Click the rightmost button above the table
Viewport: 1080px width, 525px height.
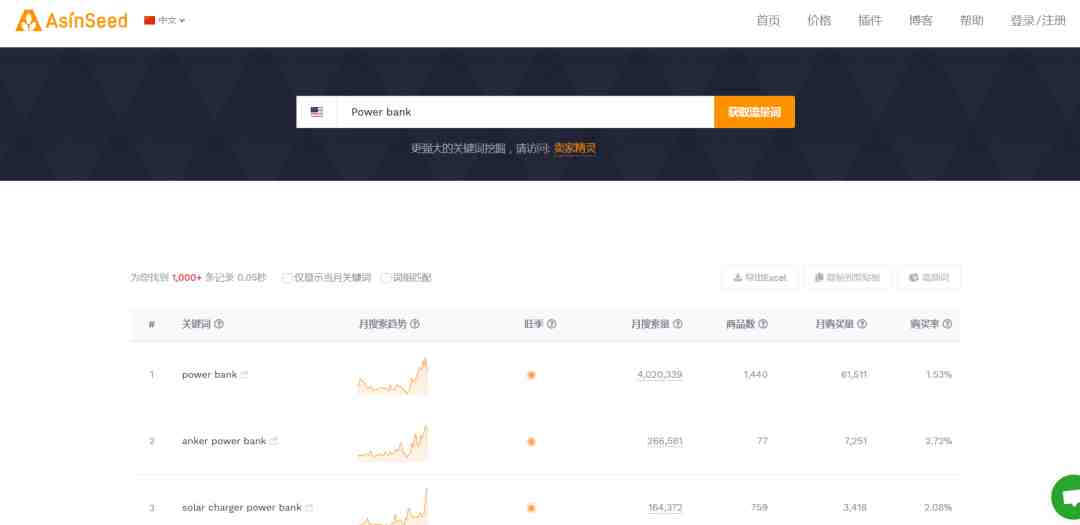(x=929, y=278)
